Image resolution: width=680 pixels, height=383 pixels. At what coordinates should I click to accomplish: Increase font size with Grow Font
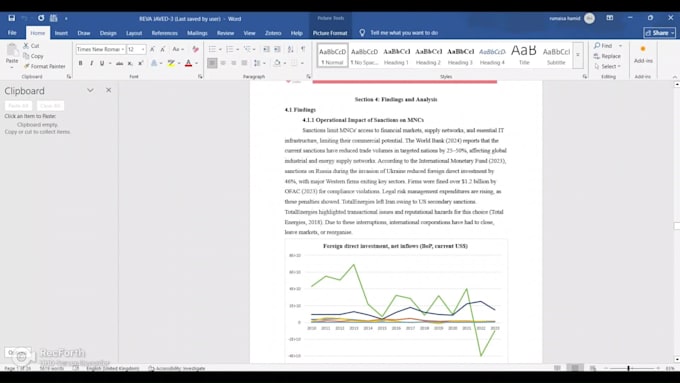(152, 49)
